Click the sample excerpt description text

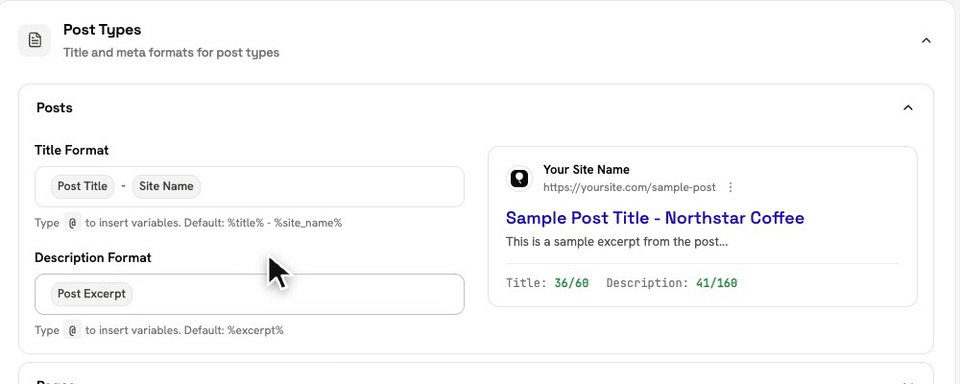pos(617,242)
